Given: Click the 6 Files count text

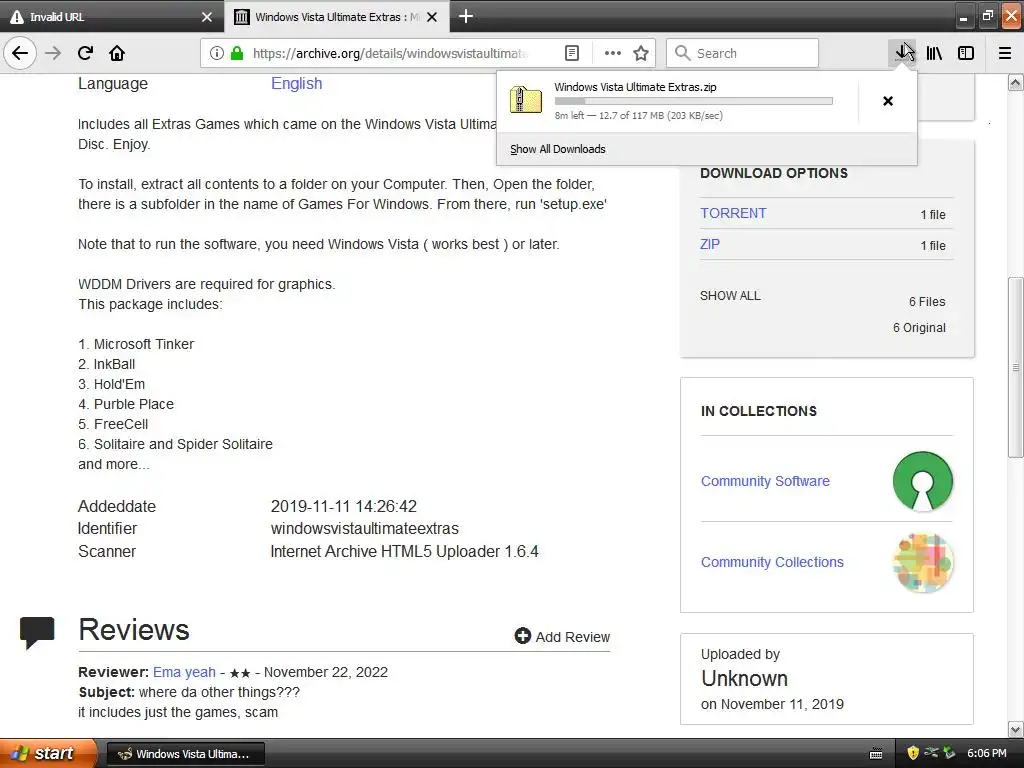Looking at the screenshot, I should pyautogui.click(x=927, y=302).
